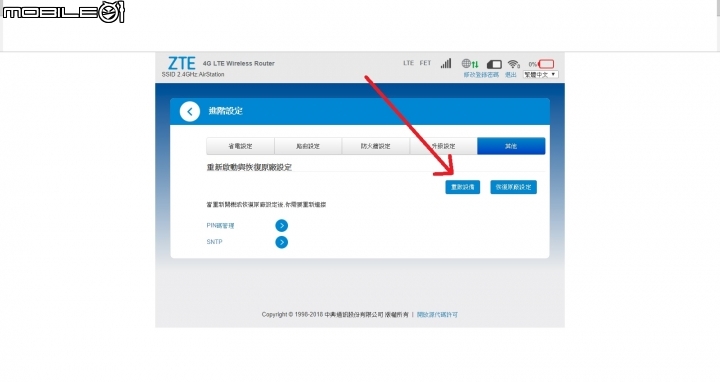
Task: Open the 繁體中文 language dropdown
Action: click(x=540, y=74)
